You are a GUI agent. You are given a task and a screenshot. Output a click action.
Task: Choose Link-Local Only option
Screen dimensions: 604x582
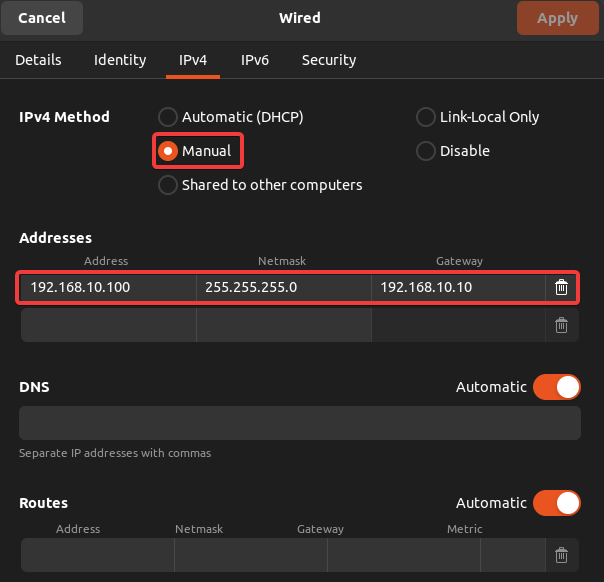coord(426,117)
